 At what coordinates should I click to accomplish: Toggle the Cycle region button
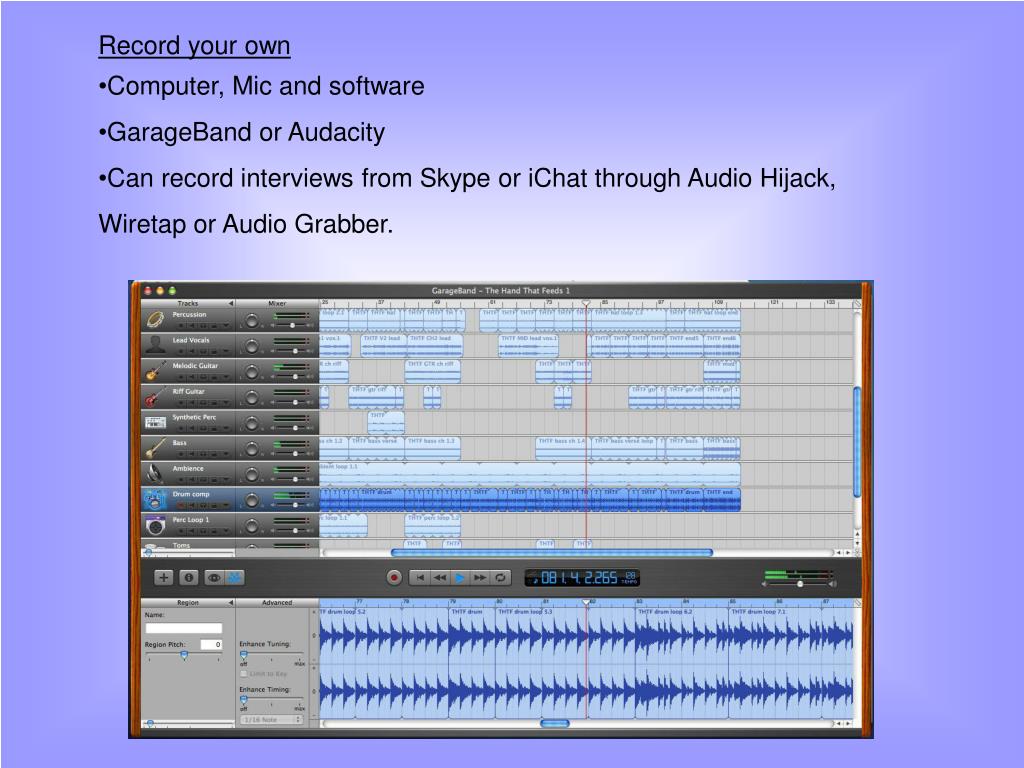click(x=500, y=577)
